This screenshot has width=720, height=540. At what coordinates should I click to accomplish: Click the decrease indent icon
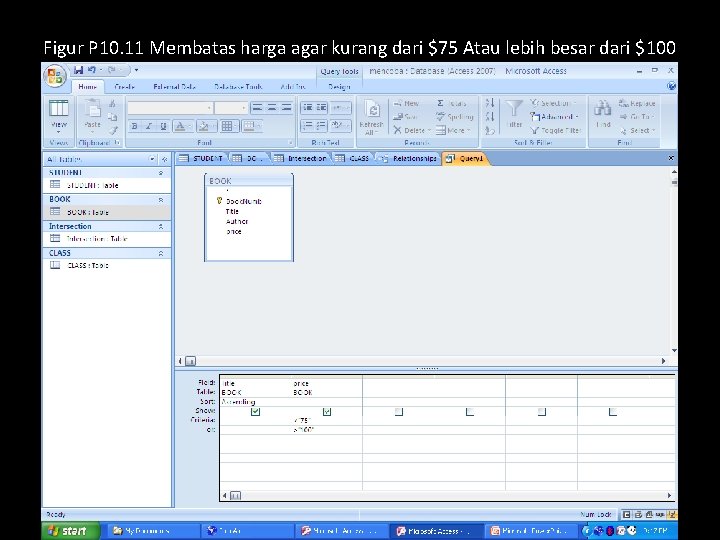pyautogui.click(x=307, y=107)
